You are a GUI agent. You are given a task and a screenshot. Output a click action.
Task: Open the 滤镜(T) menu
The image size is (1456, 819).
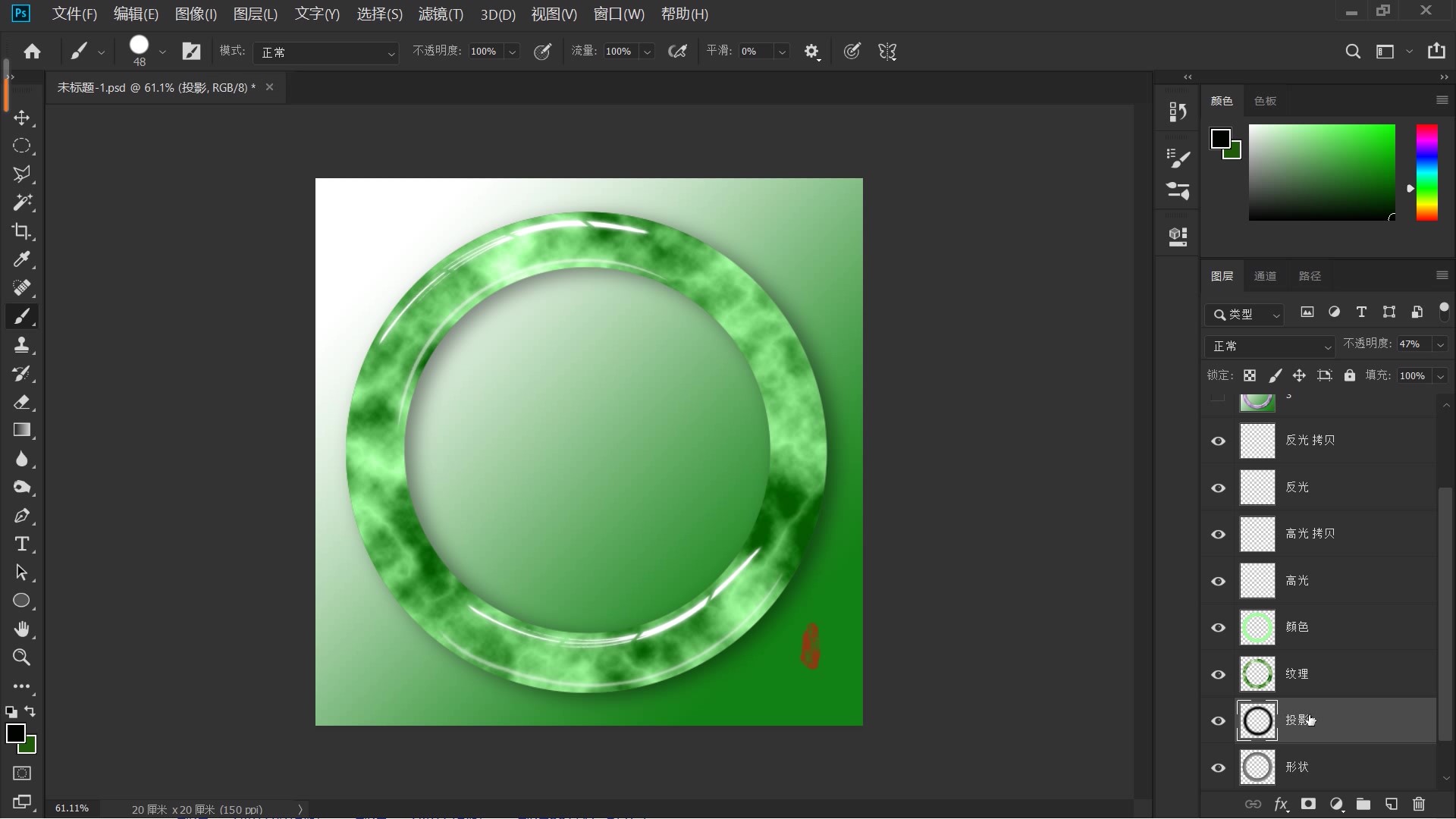point(441,14)
